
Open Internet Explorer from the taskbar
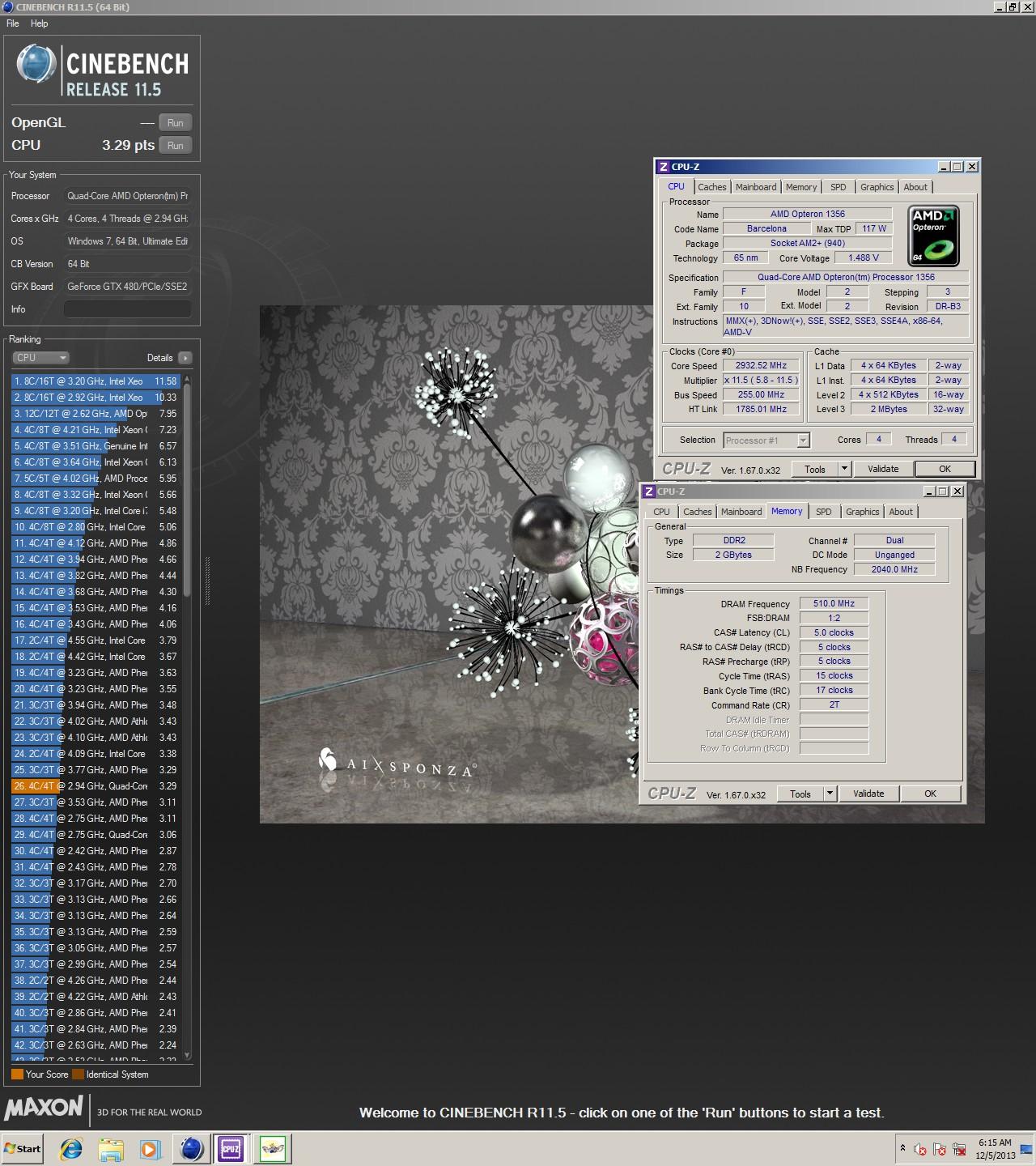click(71, 1149)
